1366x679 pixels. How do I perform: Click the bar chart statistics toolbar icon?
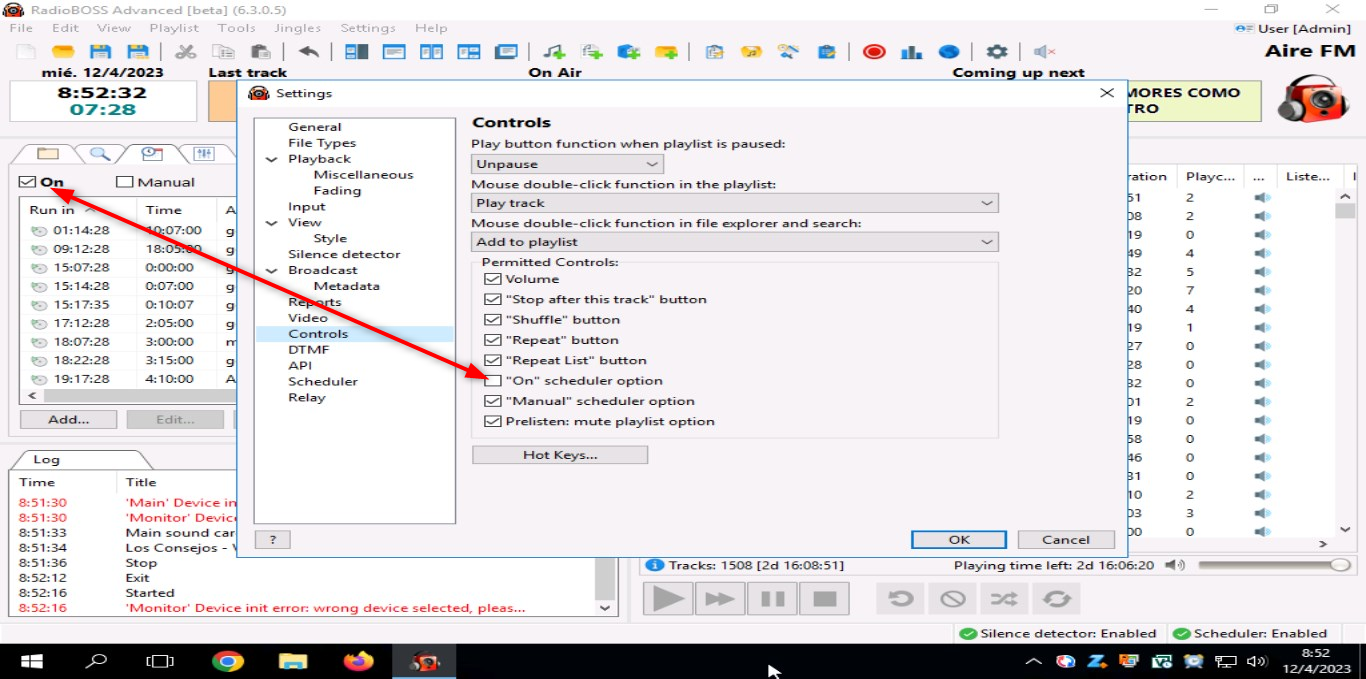911,52
